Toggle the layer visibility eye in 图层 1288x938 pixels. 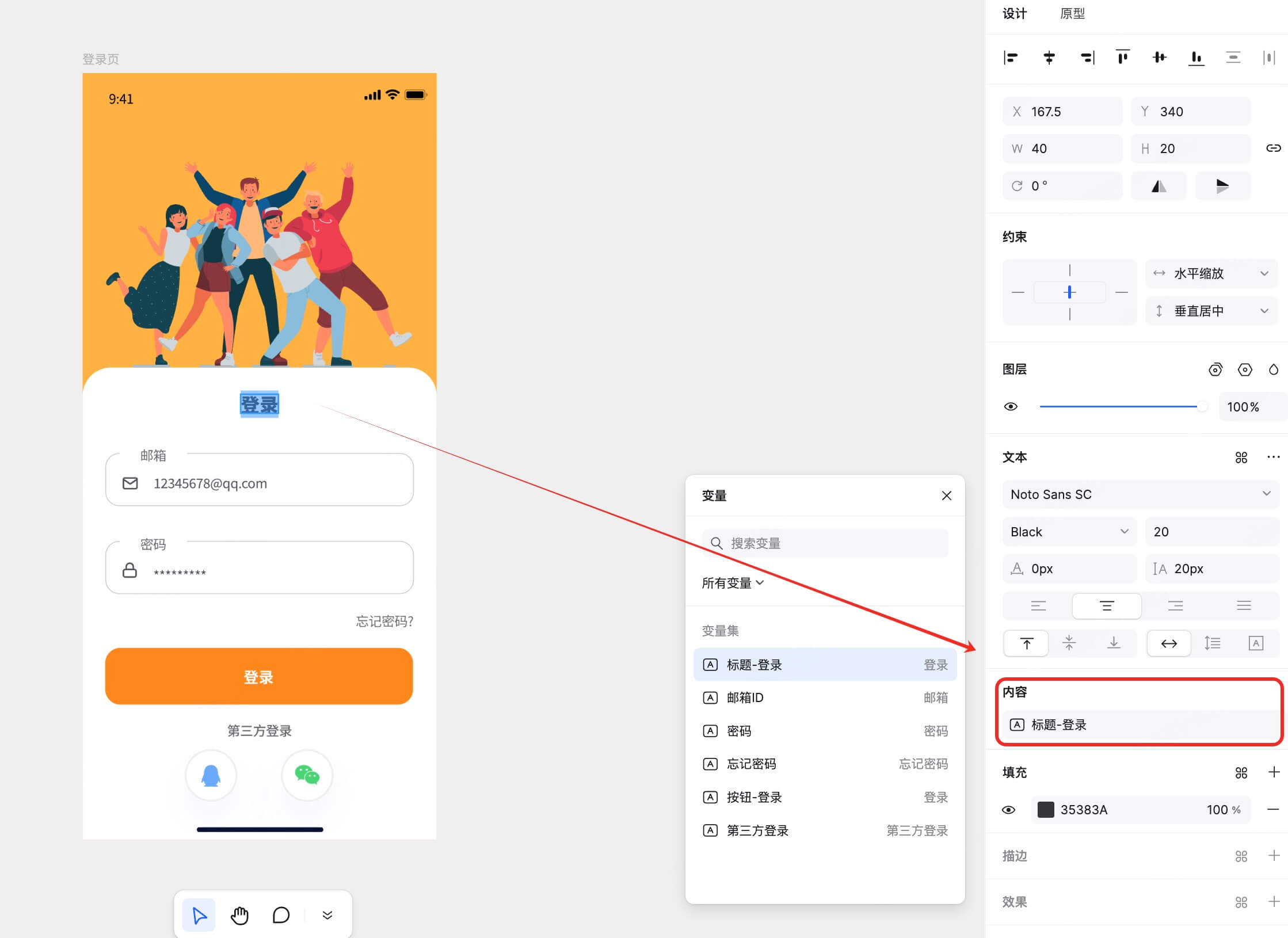[1011, 407]
